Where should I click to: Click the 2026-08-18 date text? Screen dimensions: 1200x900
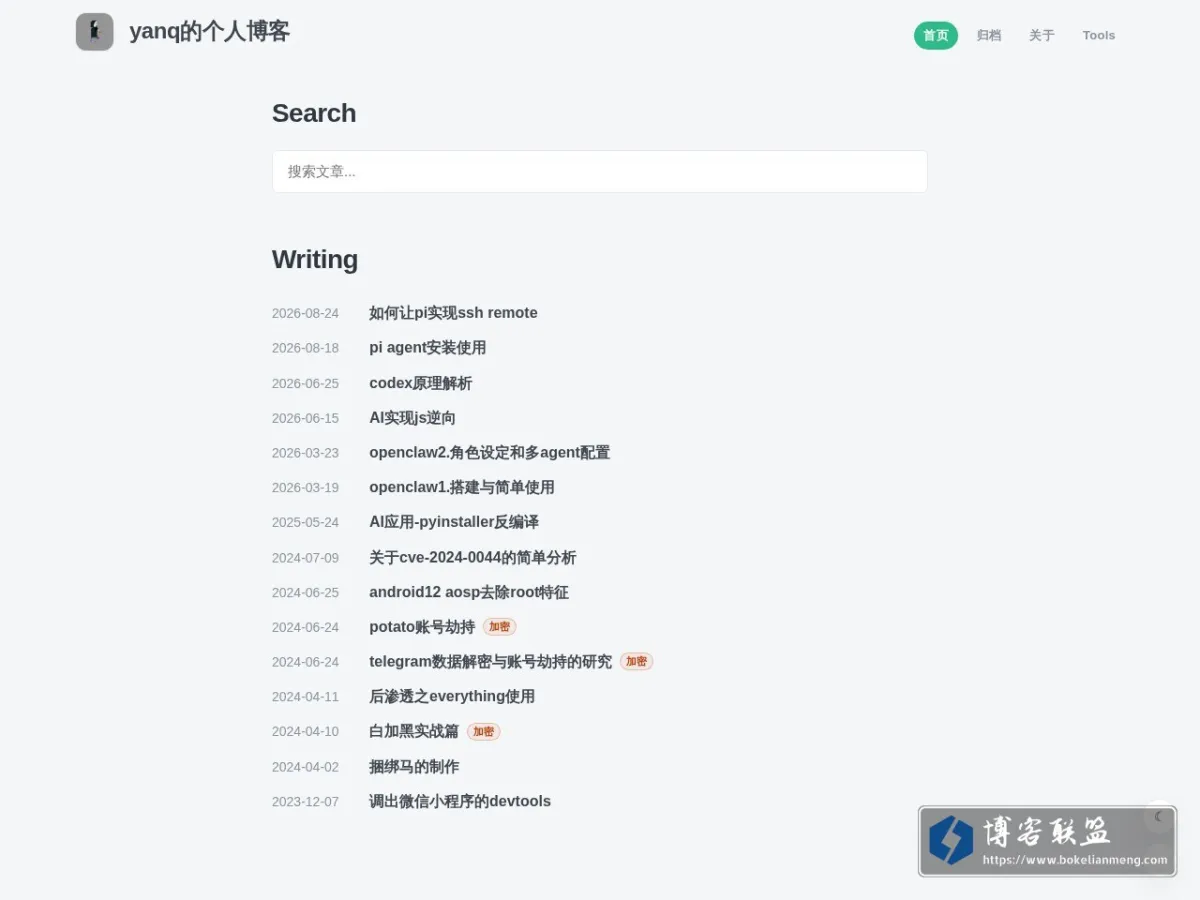pos(305,348)
